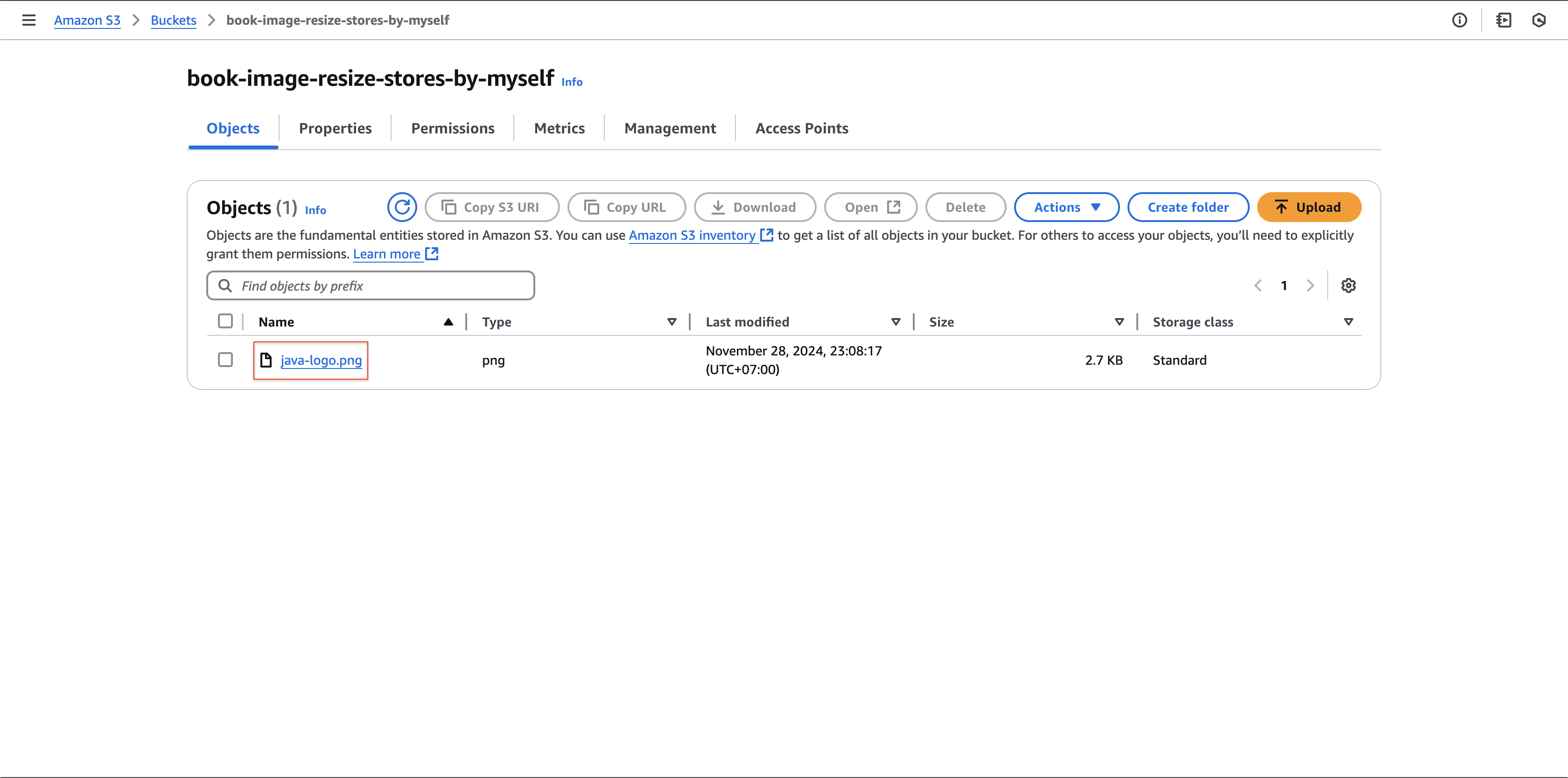Sort objects by Size column arrow

pos(1119,322)
